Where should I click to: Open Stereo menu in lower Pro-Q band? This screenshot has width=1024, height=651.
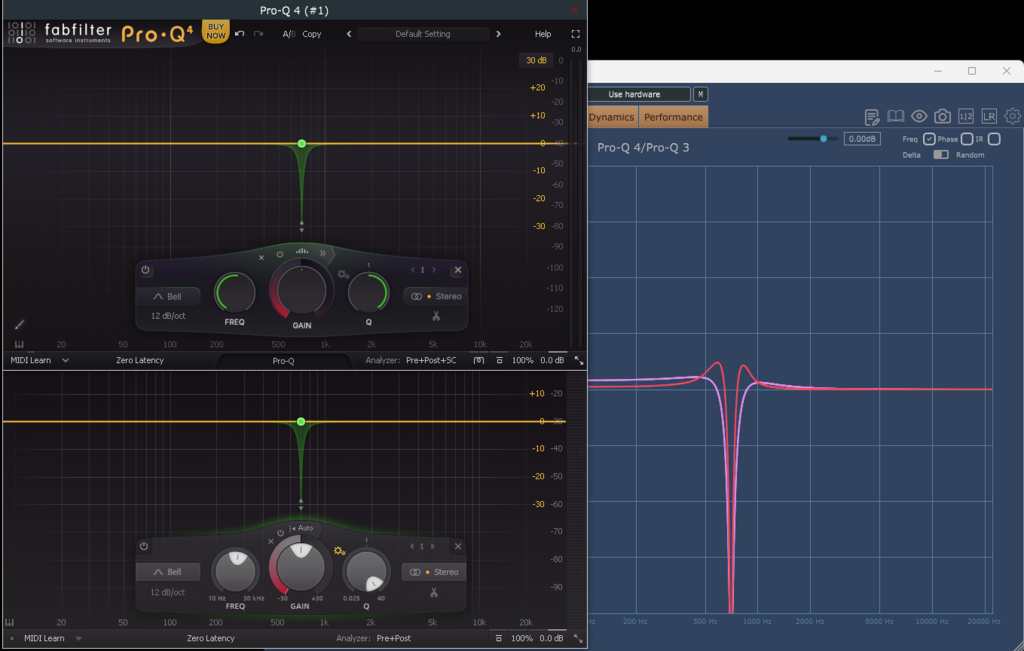[x=434, y=572]
